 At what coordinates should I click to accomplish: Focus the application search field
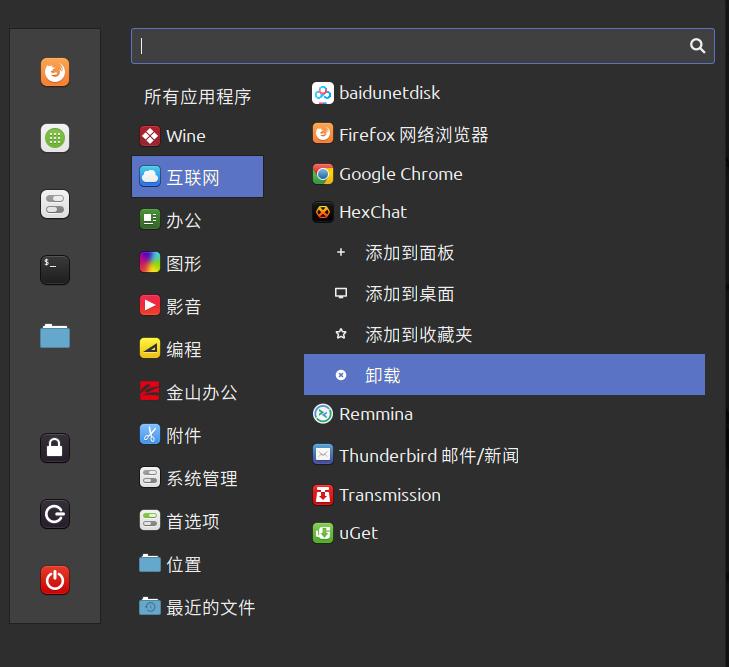pos(423,46)
